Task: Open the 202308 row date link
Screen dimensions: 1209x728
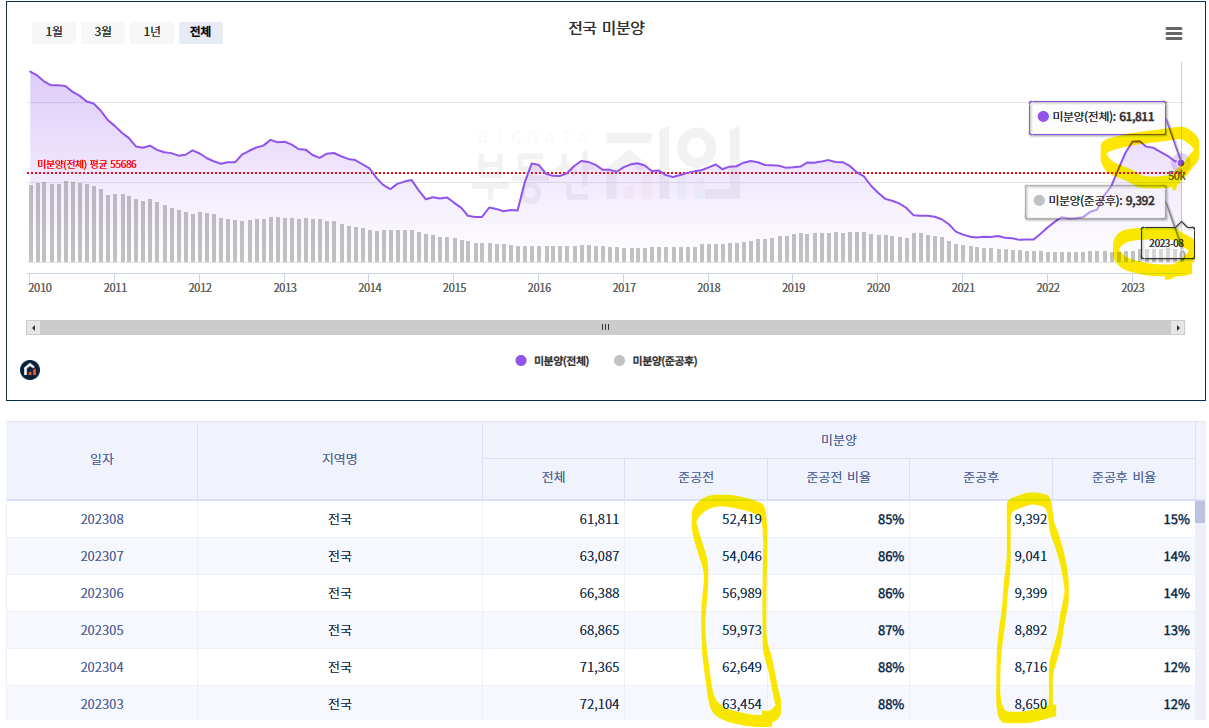Action: point(102,519)
